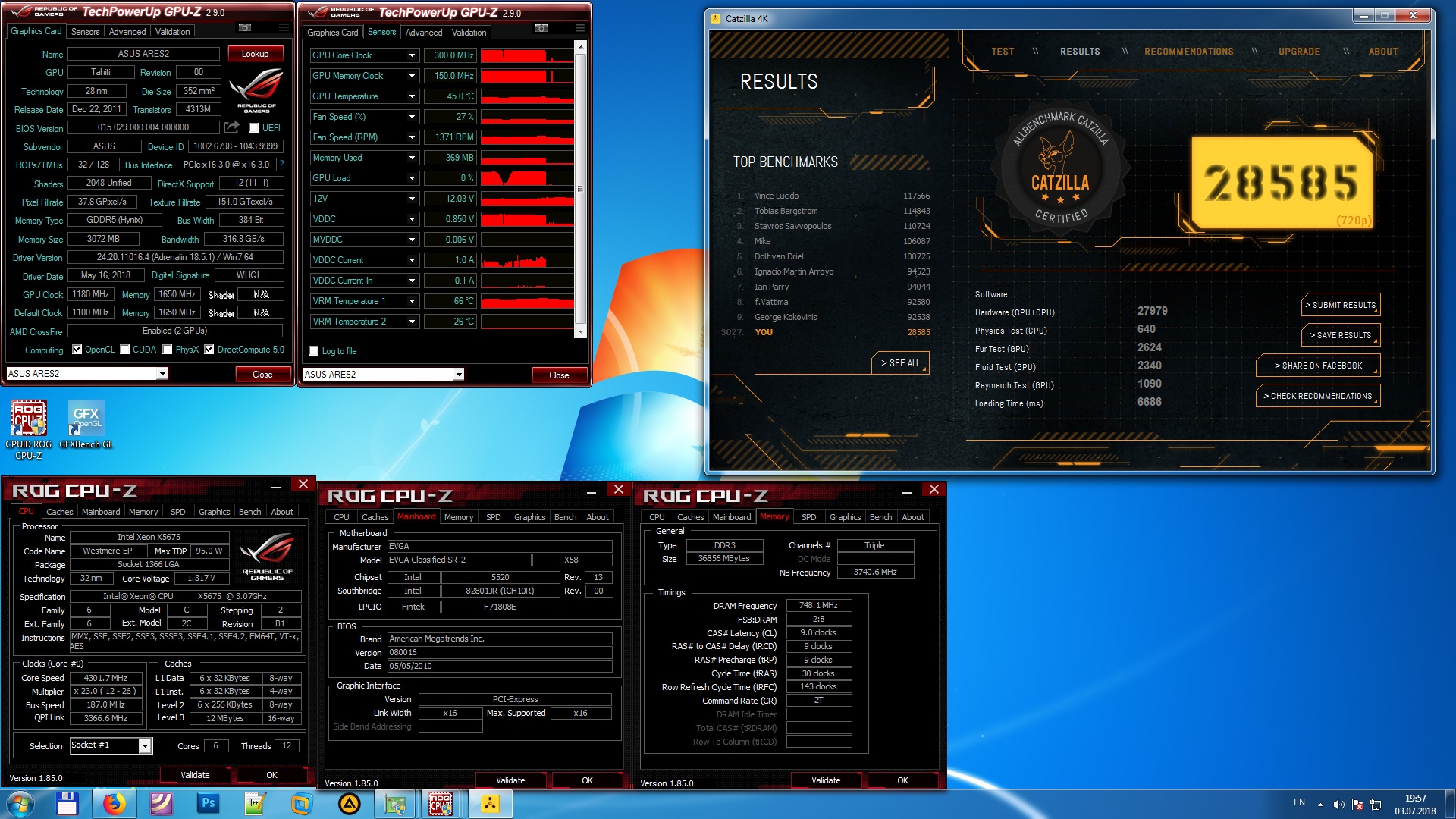Click the GPU-Z sensors scrollbar down arrow

pyautogui.click(x=580, y=332)
